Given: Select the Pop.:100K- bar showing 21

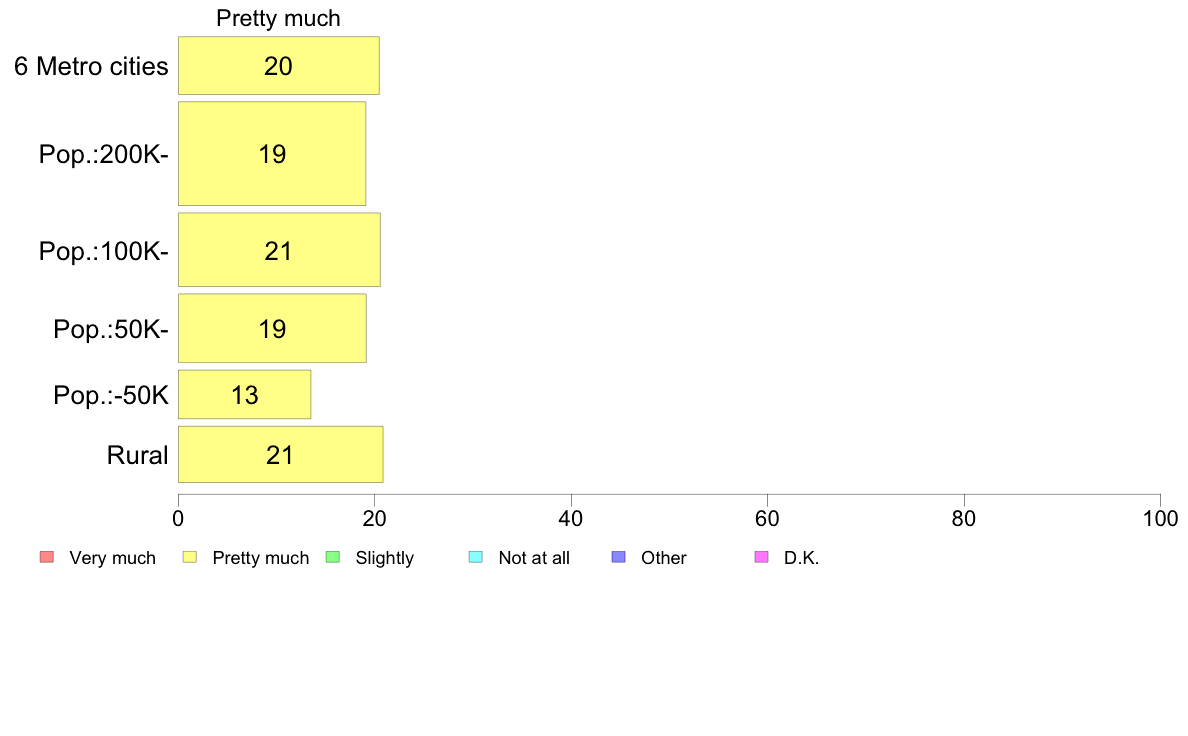Looking at the screenshot, I should (x=280, y=250).
